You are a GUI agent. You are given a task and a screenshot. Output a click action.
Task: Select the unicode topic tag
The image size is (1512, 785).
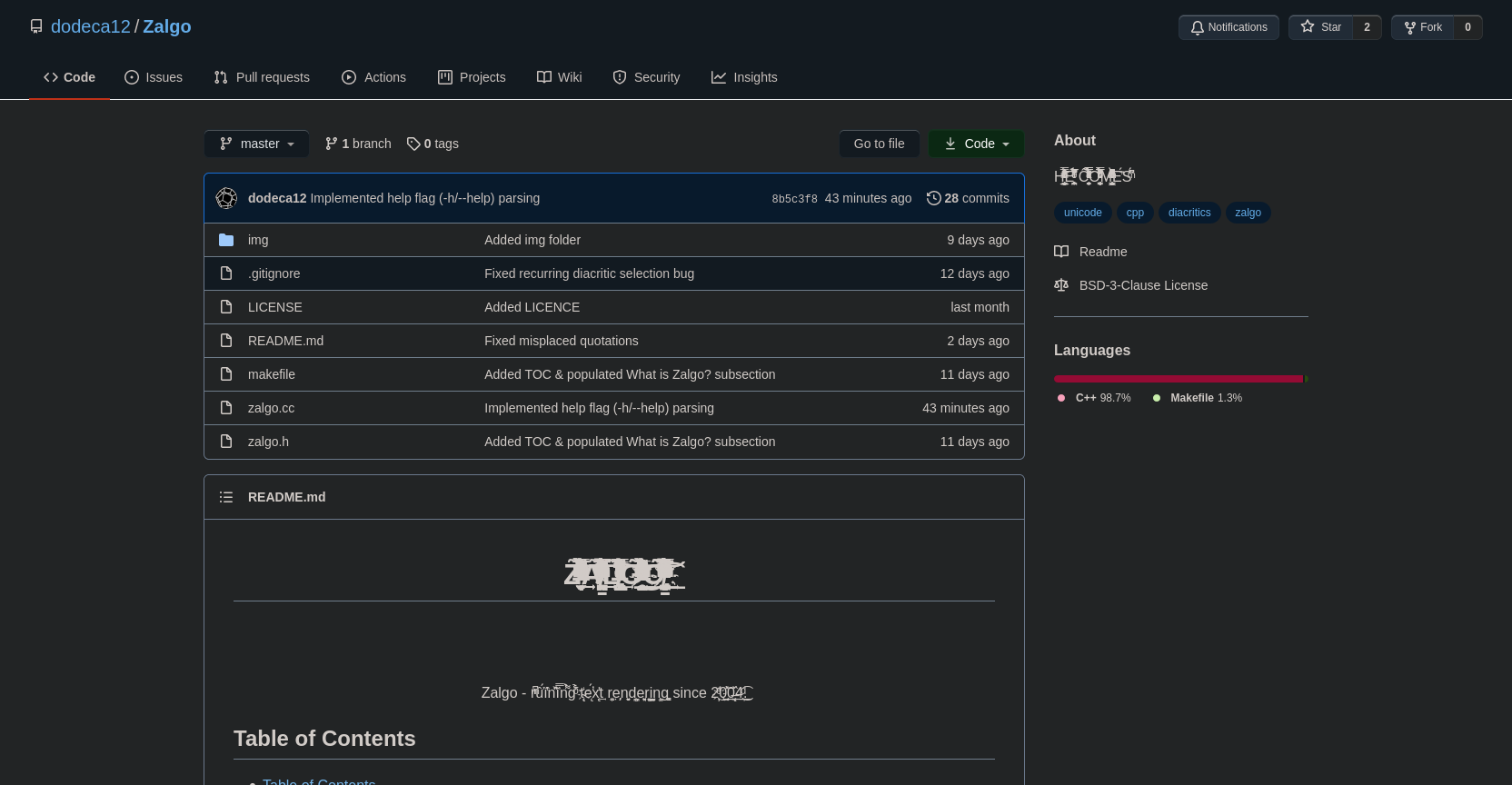tap(1083, 213)
